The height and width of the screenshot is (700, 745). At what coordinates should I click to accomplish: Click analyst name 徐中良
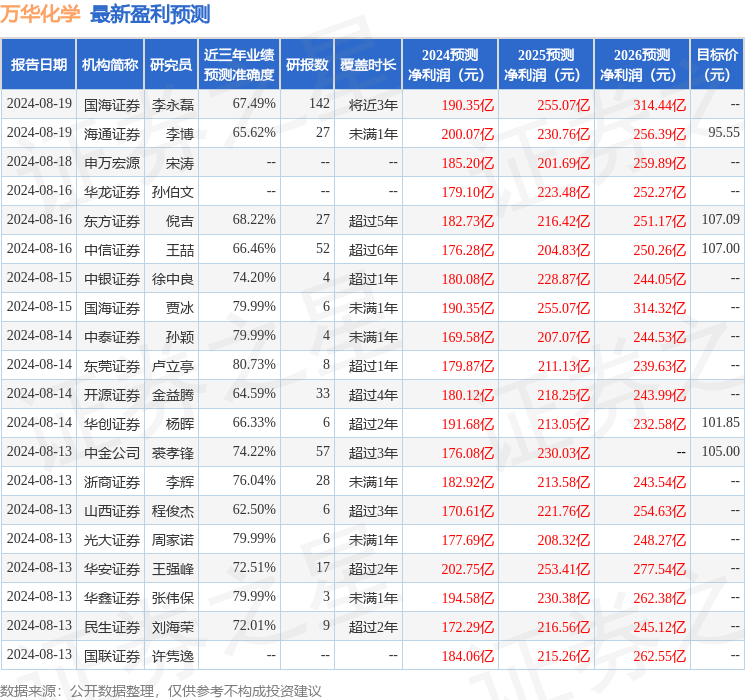click(172, 279)
